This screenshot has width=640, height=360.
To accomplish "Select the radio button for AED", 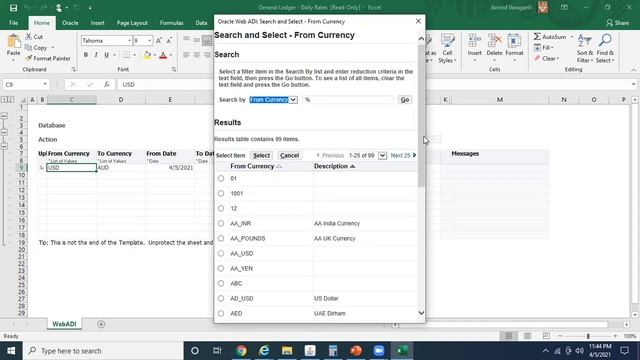I will tap(221, 313).
